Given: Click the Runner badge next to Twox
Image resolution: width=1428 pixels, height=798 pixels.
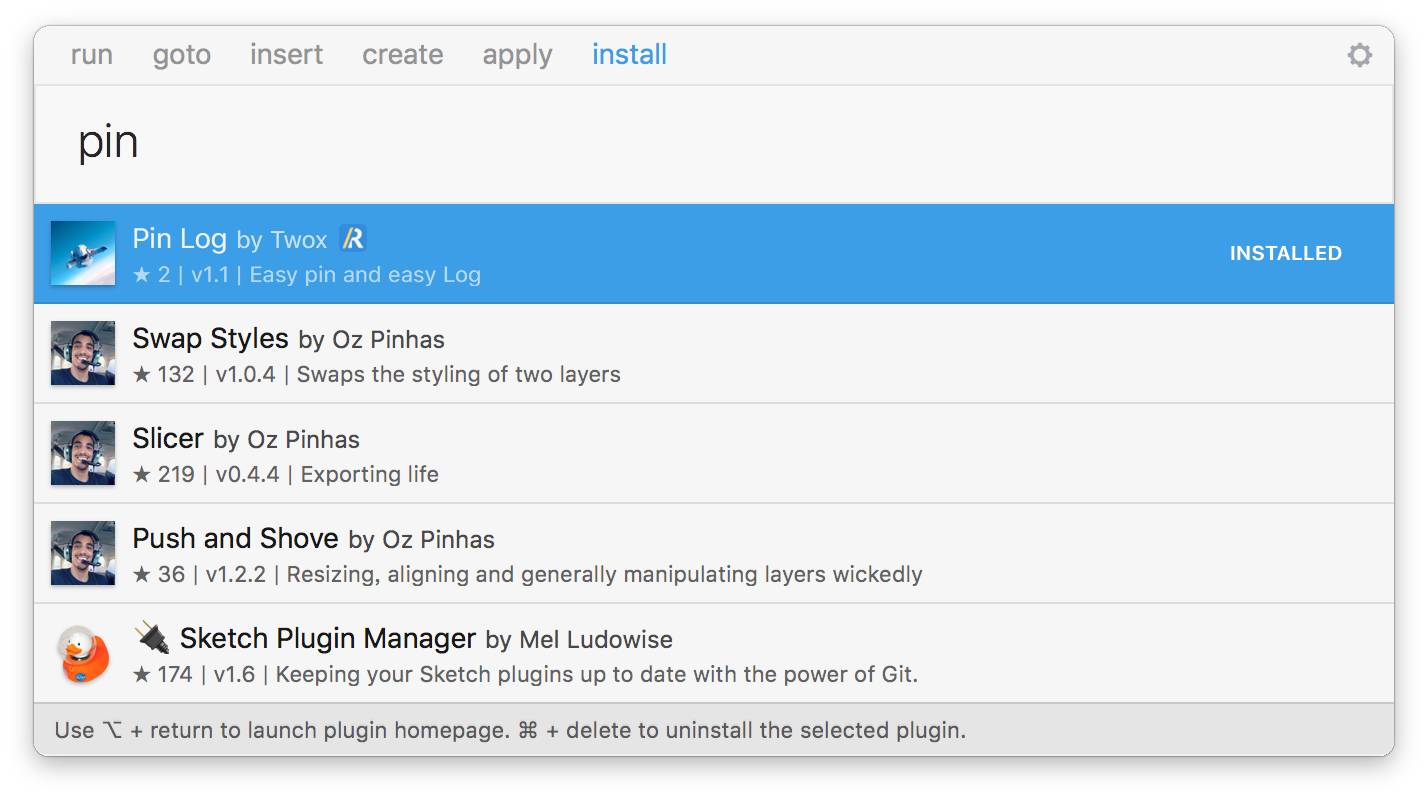Looking at the screenshot, I should click(x=353, y=238).
